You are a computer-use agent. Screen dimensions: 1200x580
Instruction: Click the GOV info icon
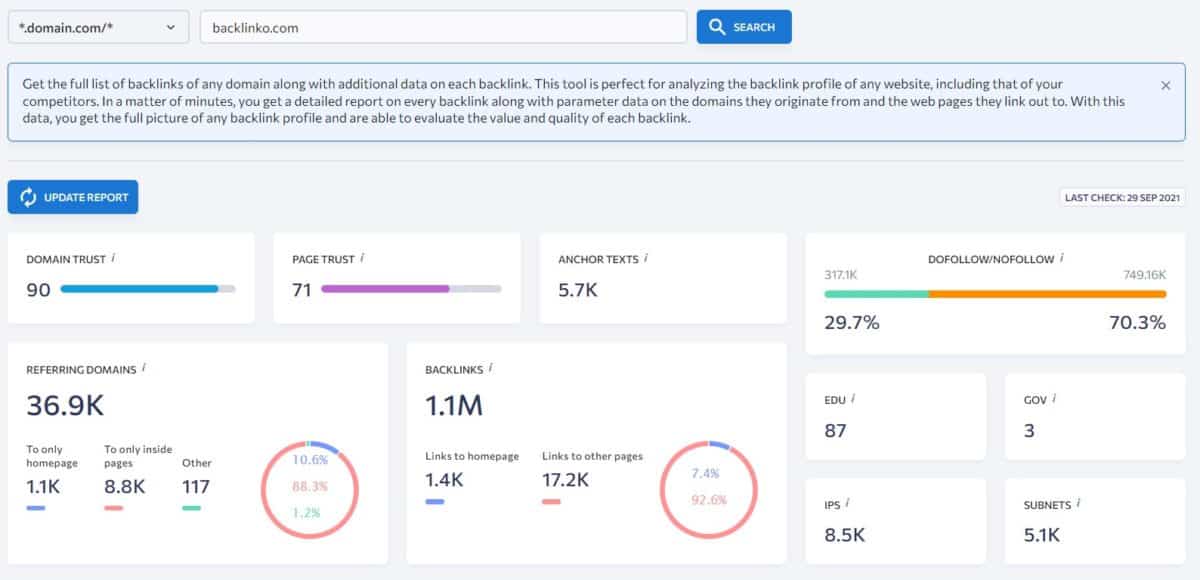coord(1055,399)
